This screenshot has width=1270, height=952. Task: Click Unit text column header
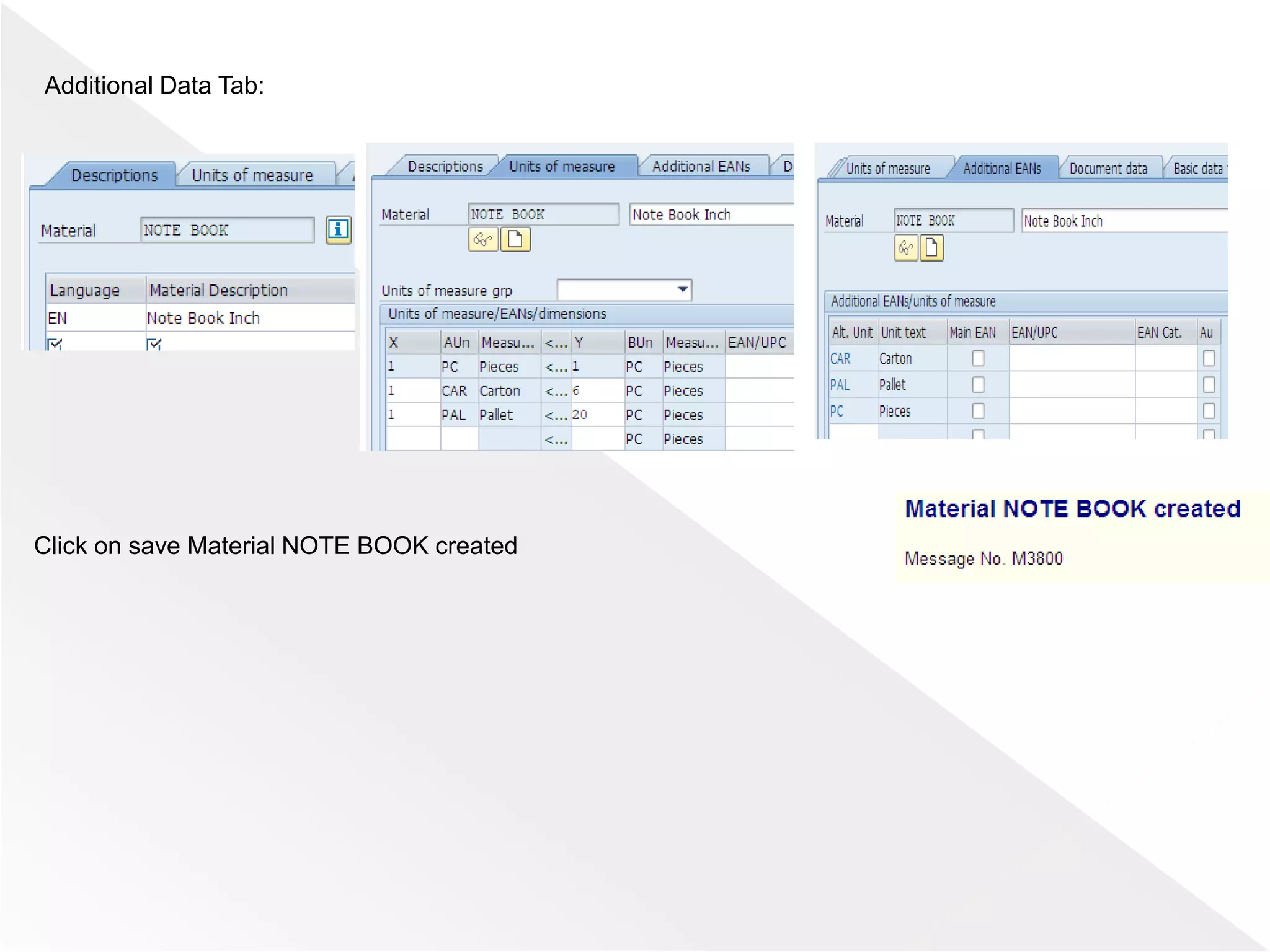click(x=912, y=332)
